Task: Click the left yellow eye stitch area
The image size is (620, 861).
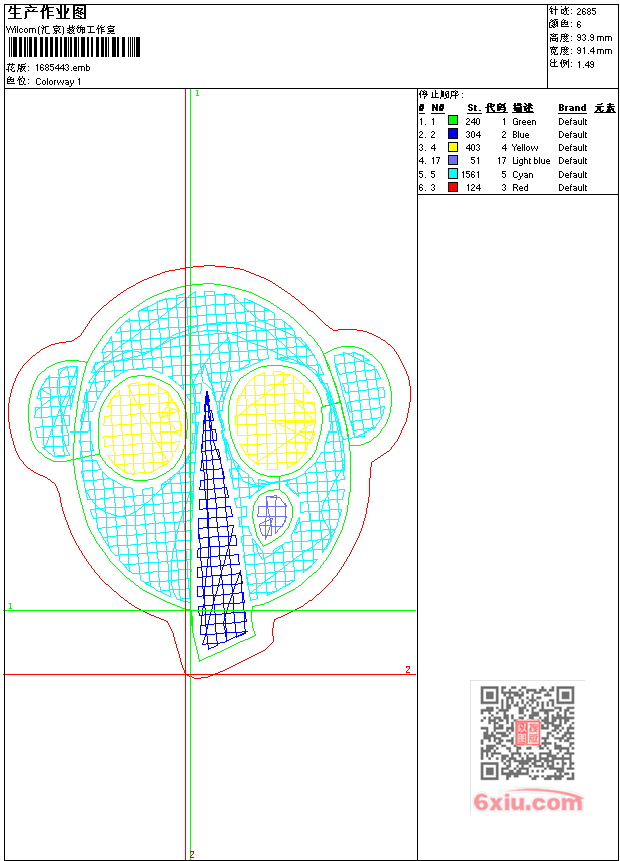Action: [x=142, y=428]
